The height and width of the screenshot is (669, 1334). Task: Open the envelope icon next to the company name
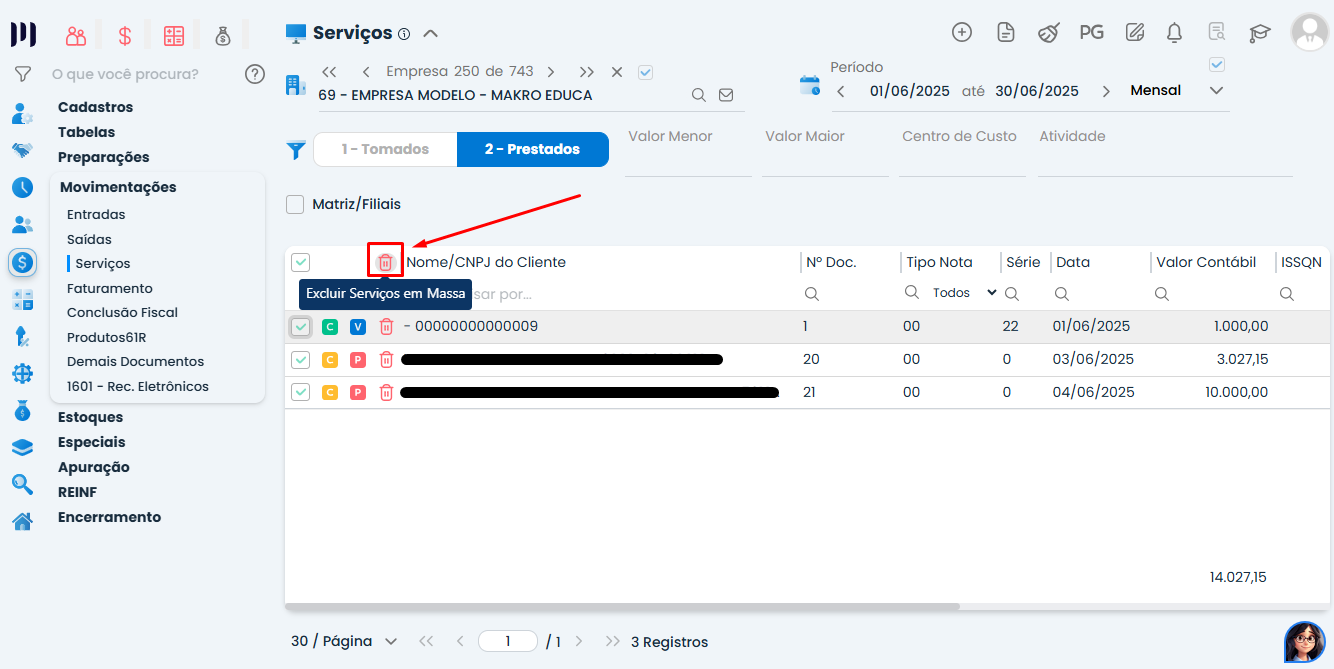click(x=726, y=94)
